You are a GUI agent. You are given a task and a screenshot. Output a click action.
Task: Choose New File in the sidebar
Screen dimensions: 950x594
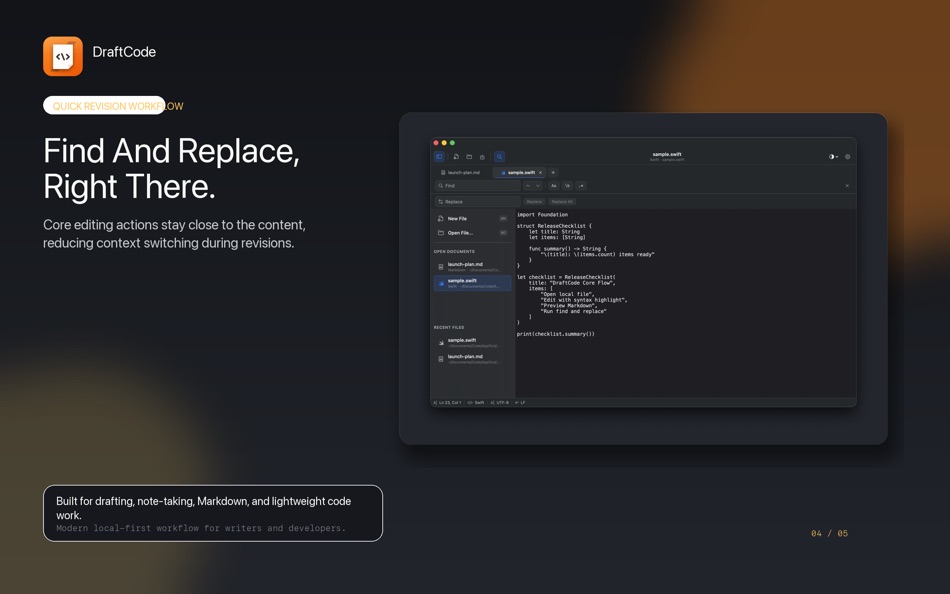coord(472,218)
